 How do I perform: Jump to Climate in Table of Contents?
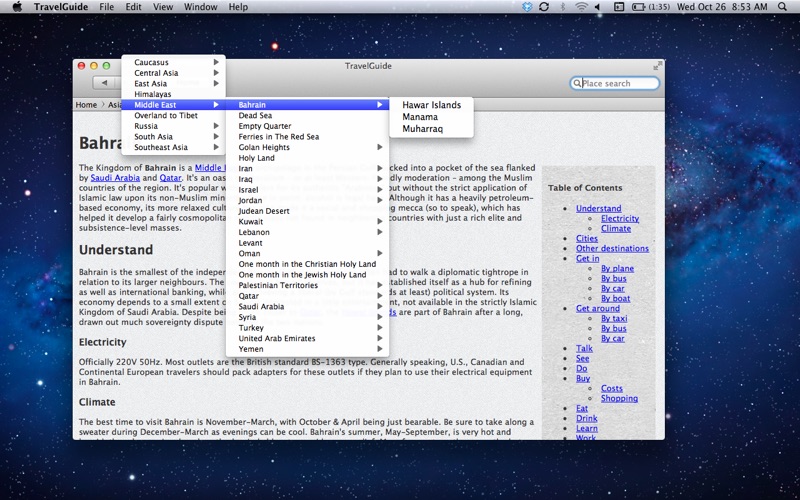[x=616, y=228]
